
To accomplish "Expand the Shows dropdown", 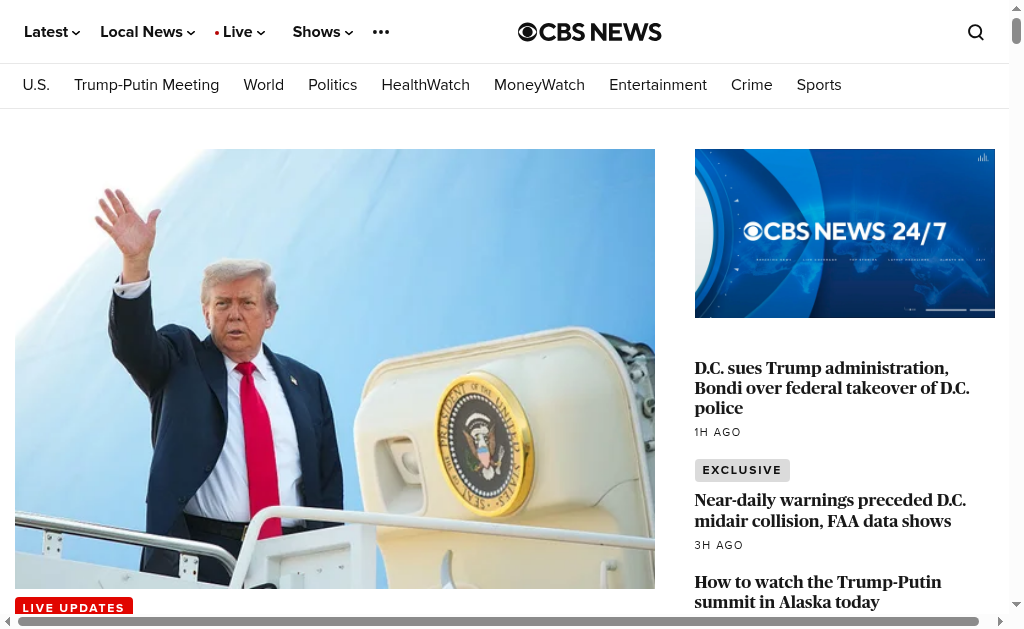I will coord(323,32).
